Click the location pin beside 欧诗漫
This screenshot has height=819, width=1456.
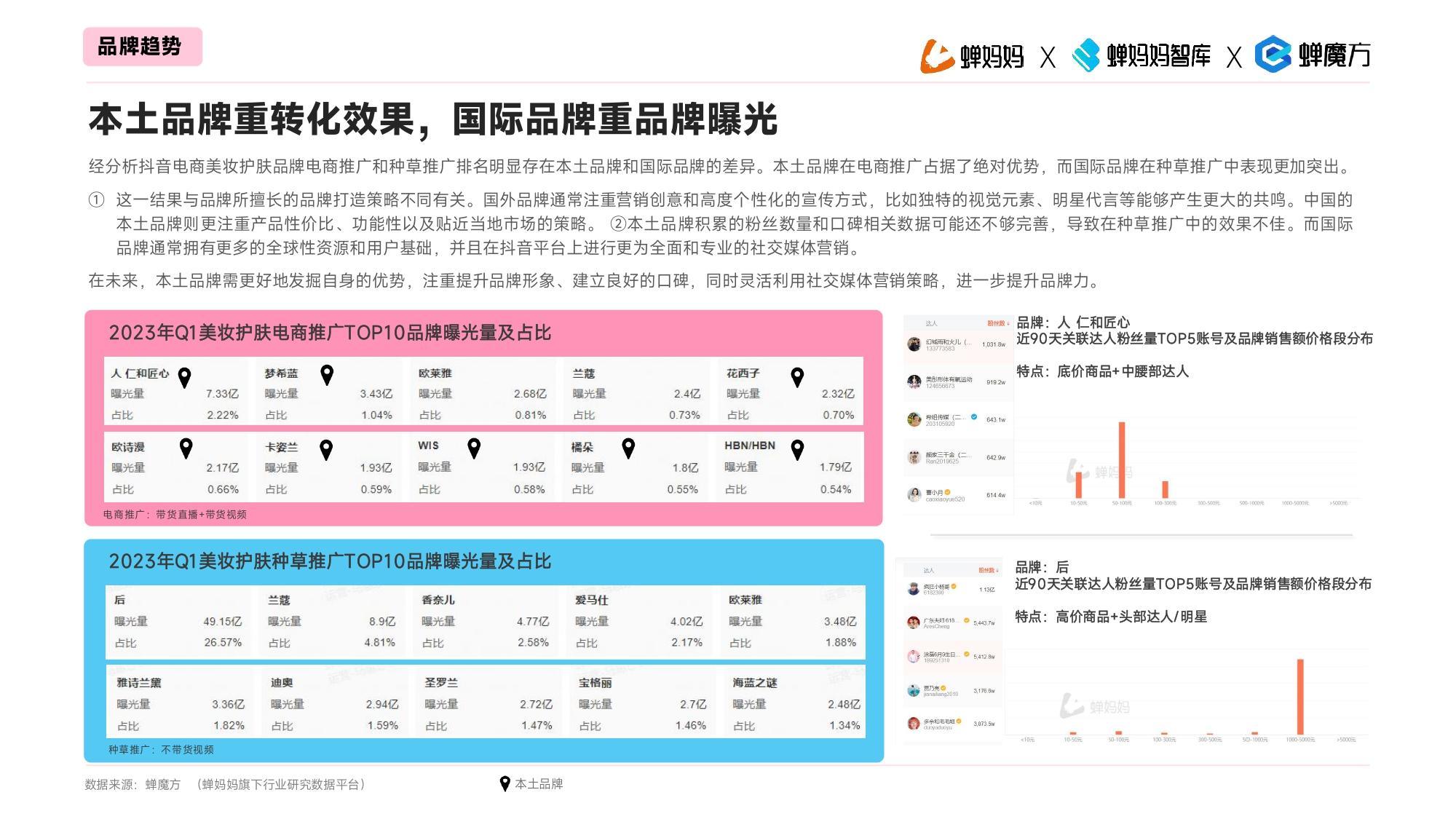[186, 448]
